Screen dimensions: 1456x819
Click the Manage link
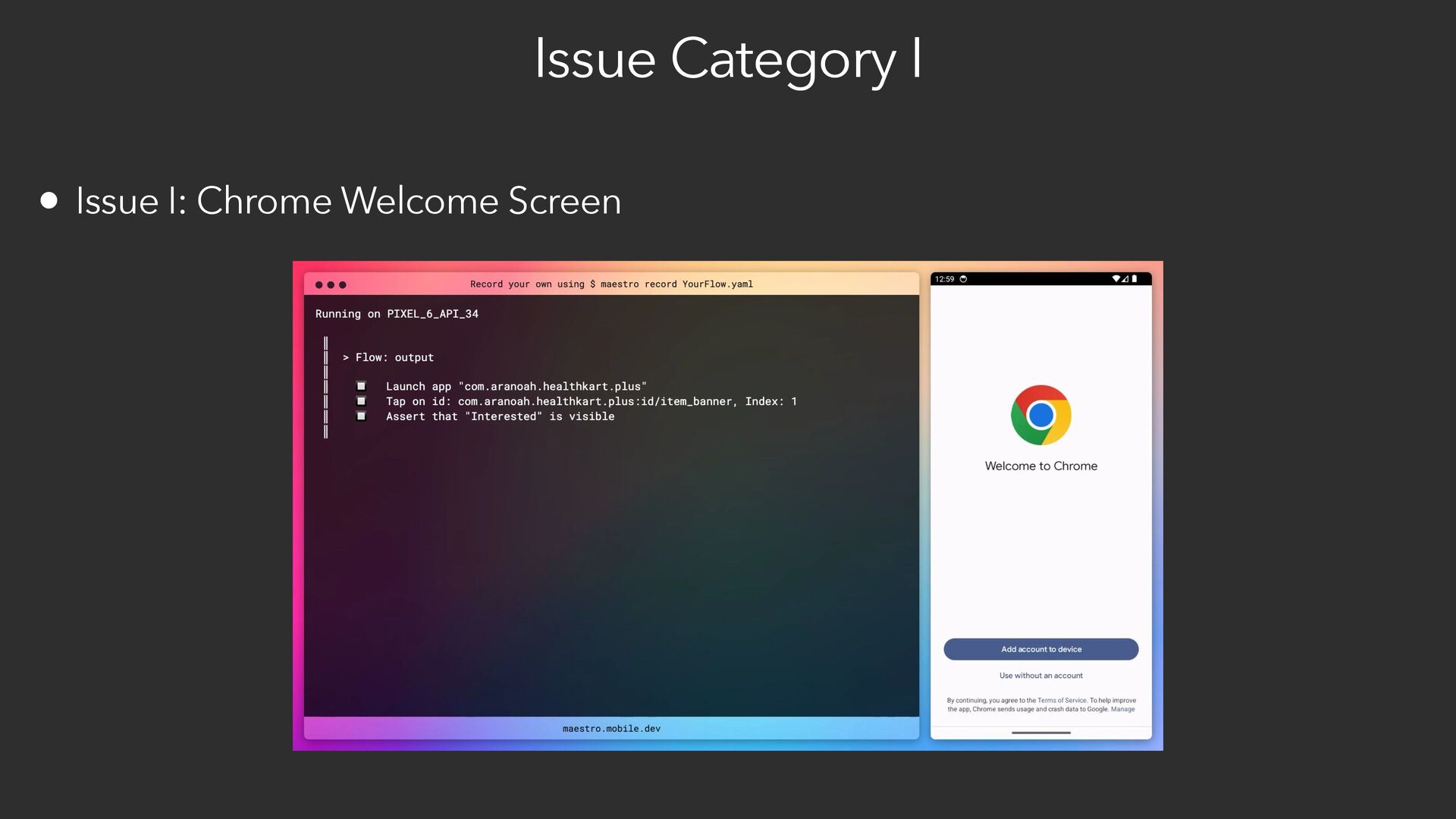point(1122,710)
